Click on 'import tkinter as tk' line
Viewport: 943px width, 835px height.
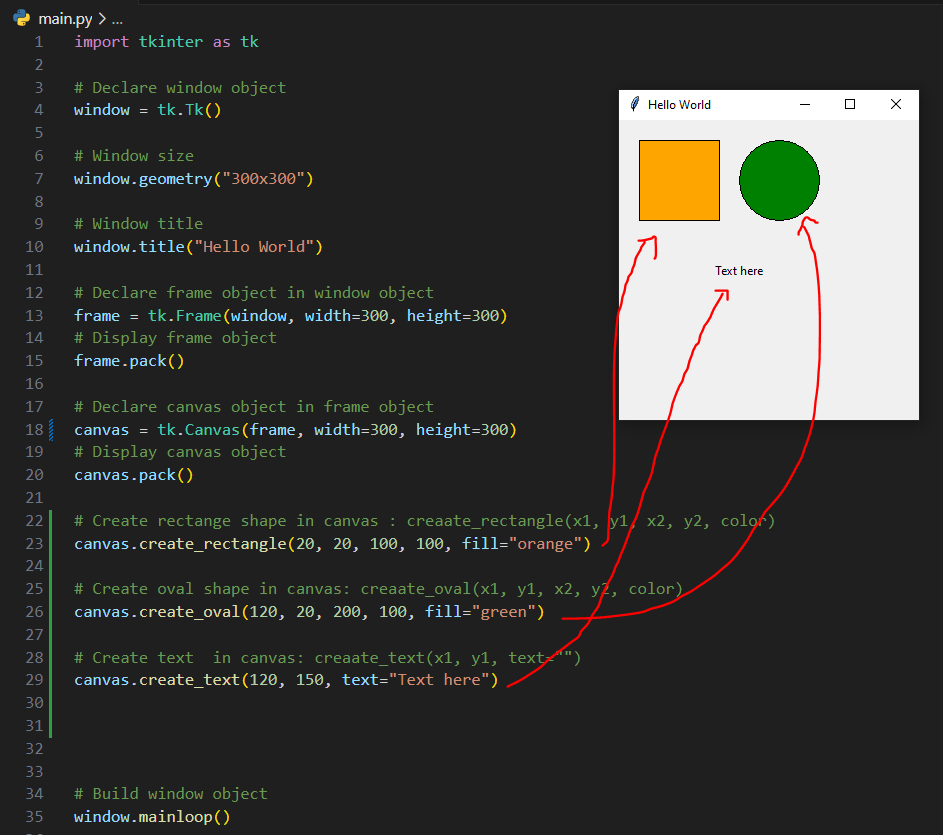point(166,42)
